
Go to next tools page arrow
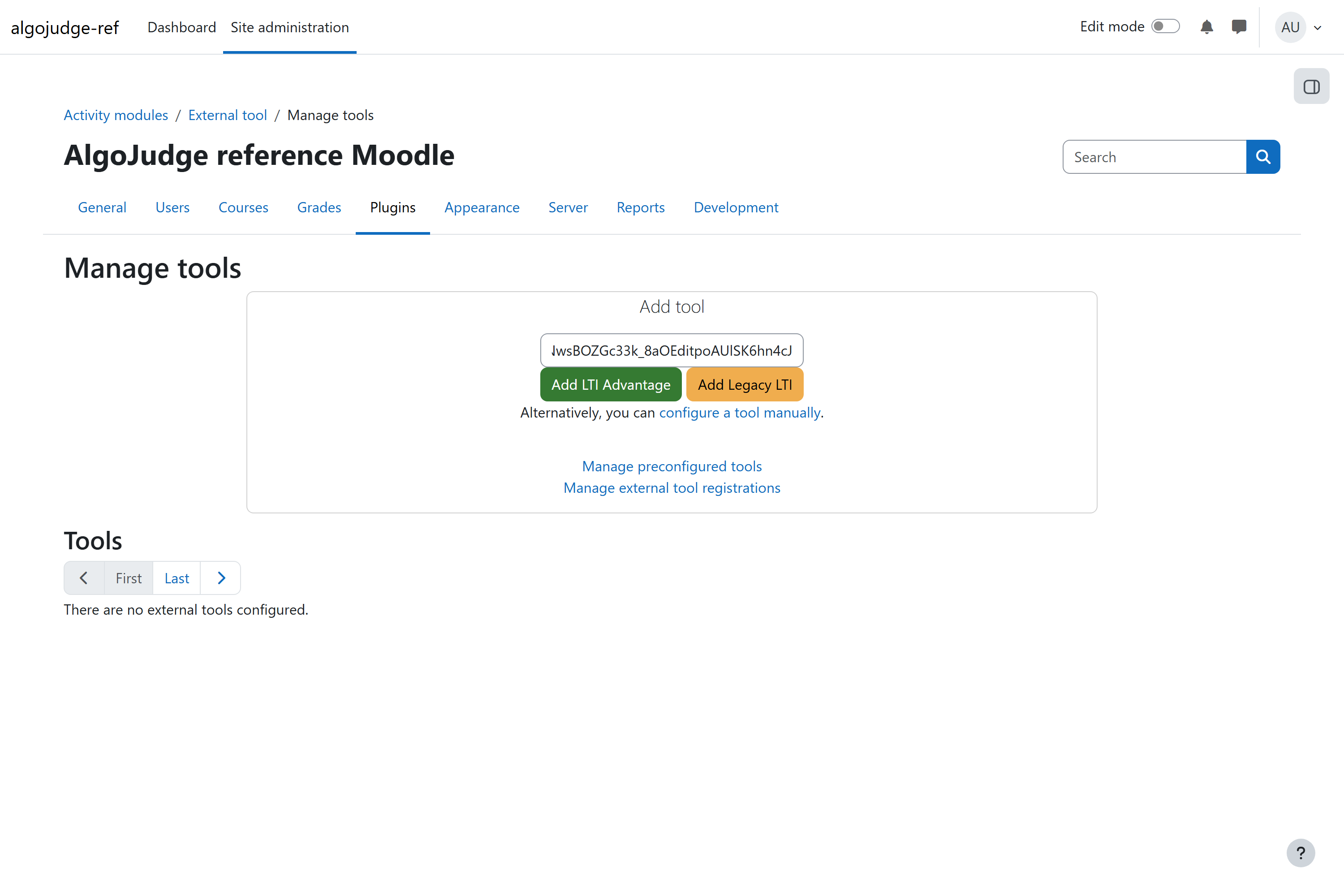pyautogui.click(x=220, y=578)
